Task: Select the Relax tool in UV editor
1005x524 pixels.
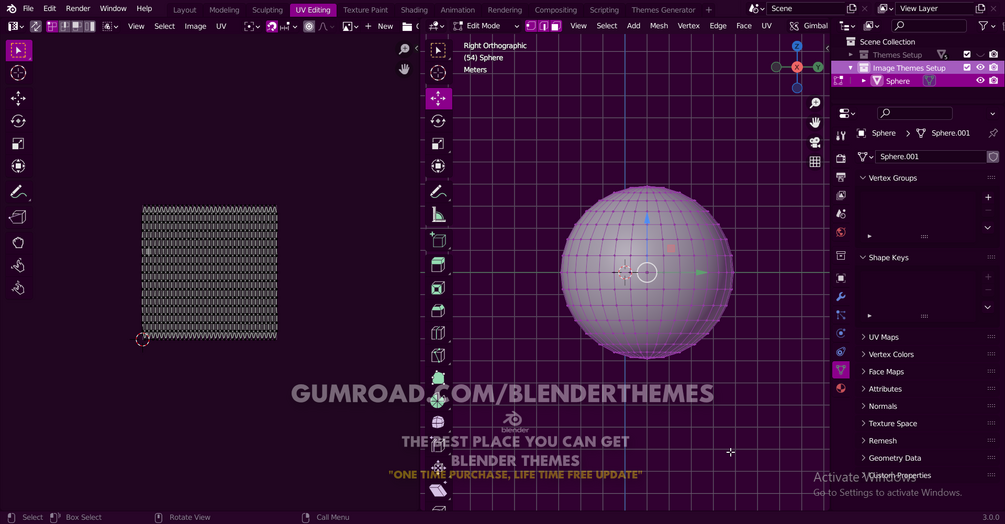Action: tap(18, 265)
